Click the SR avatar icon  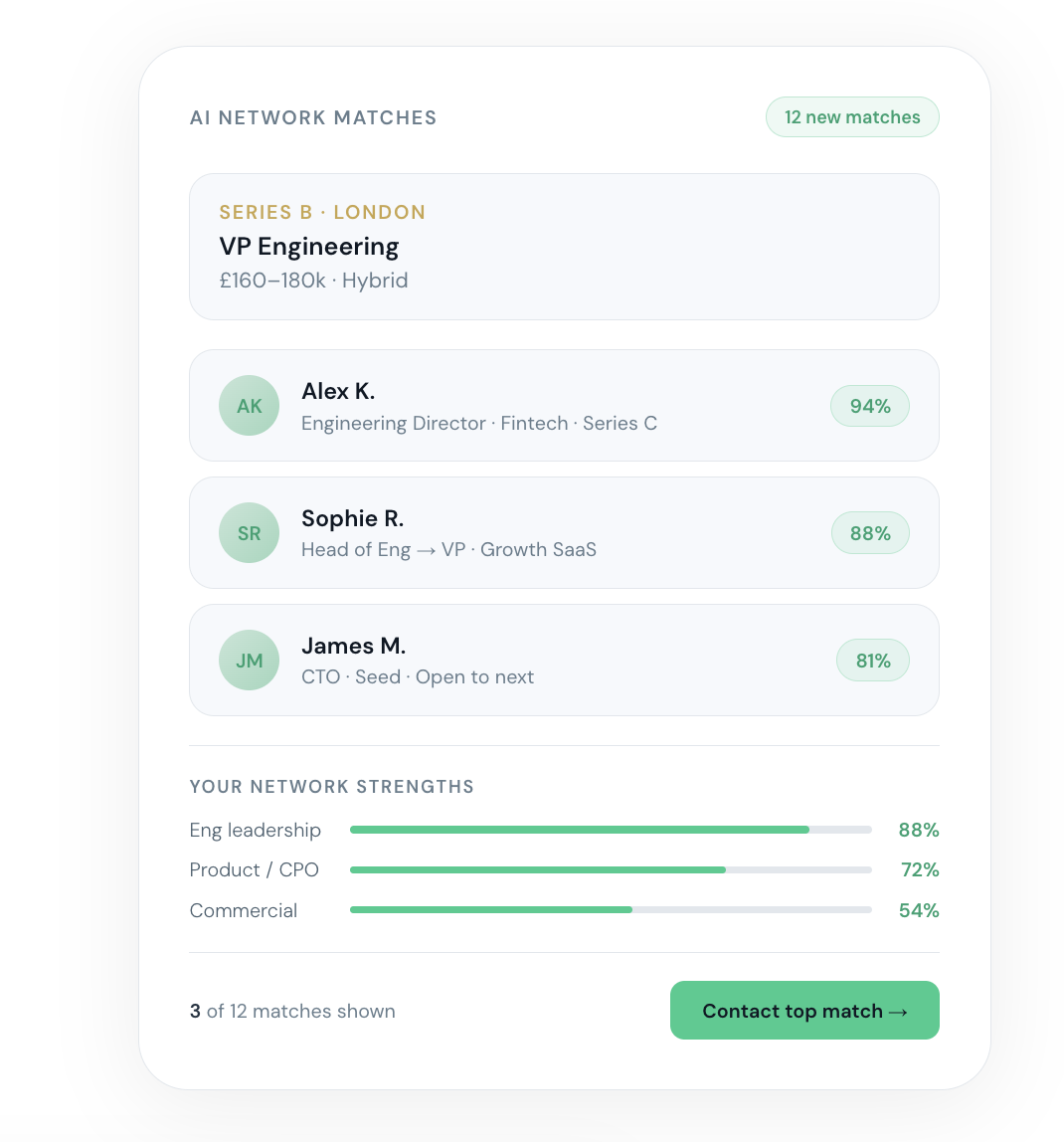[x=249, y=533]
